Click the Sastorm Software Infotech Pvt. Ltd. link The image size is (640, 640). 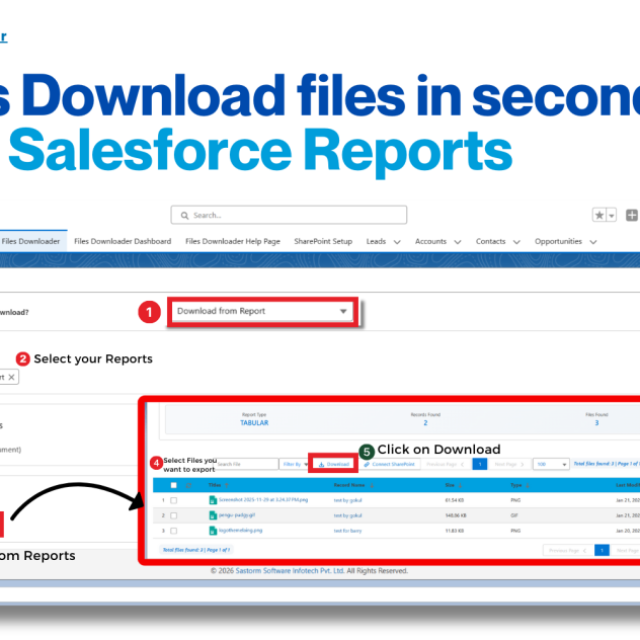290,571
